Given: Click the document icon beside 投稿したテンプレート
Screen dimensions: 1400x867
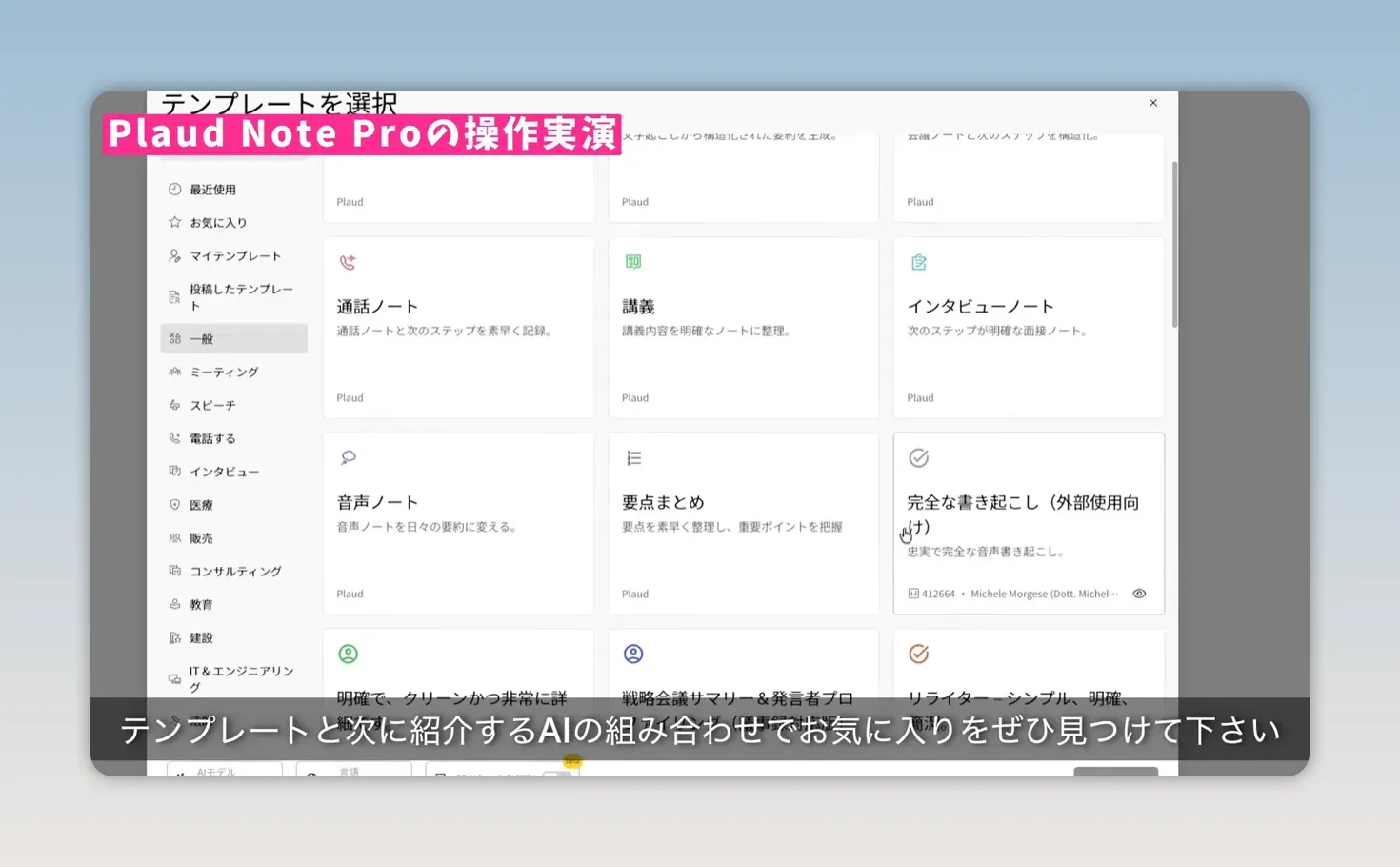Looking at the screenshot, I should click(x=174, y=297).
